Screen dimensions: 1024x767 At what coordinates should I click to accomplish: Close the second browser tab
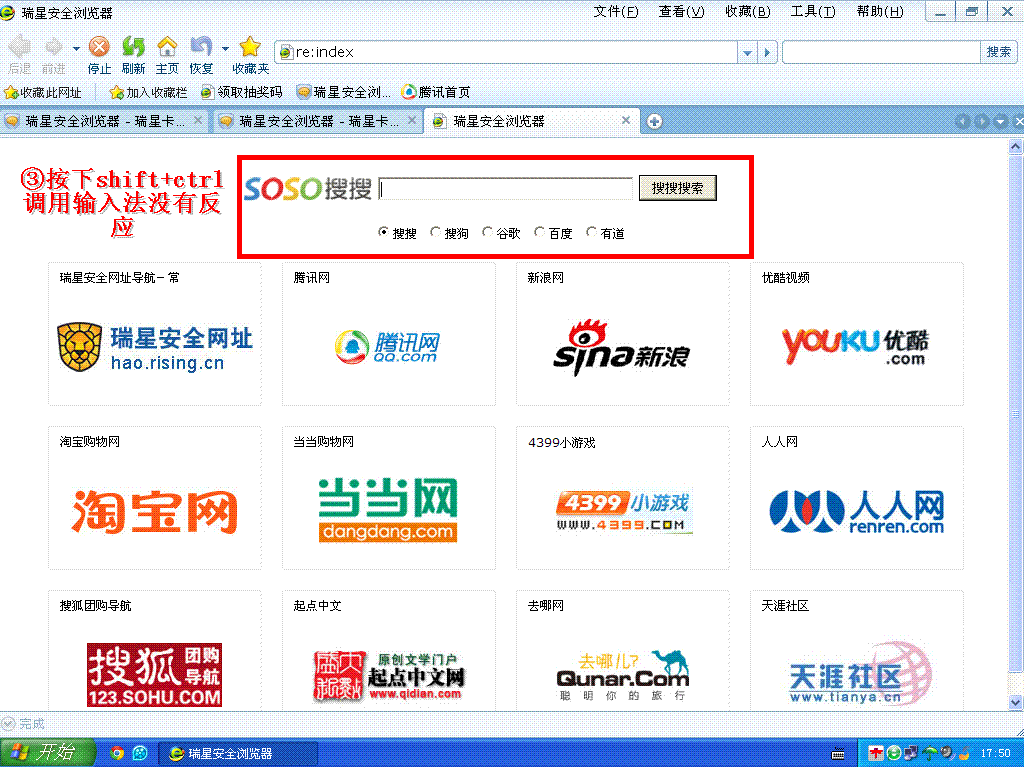tap(412, 121)
